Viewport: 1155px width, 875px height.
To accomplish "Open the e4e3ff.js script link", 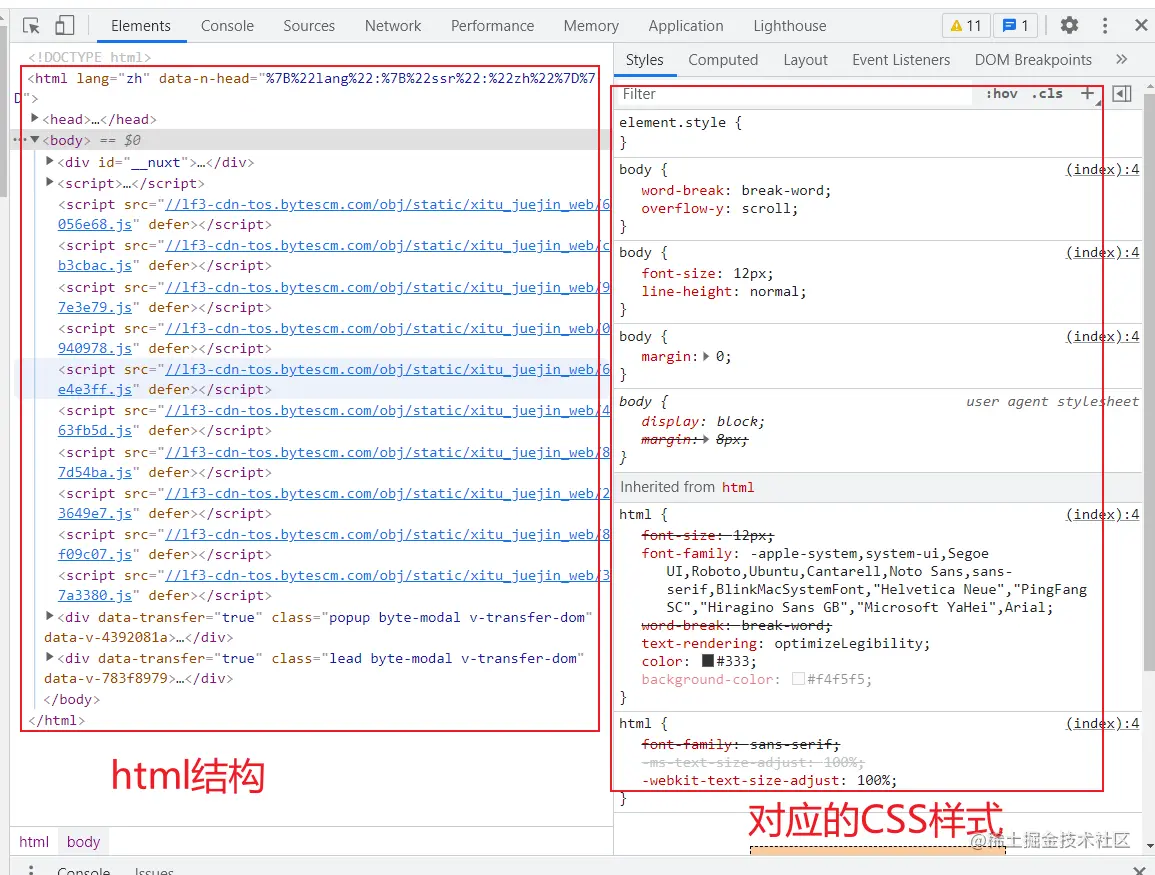I will (95, 390).
